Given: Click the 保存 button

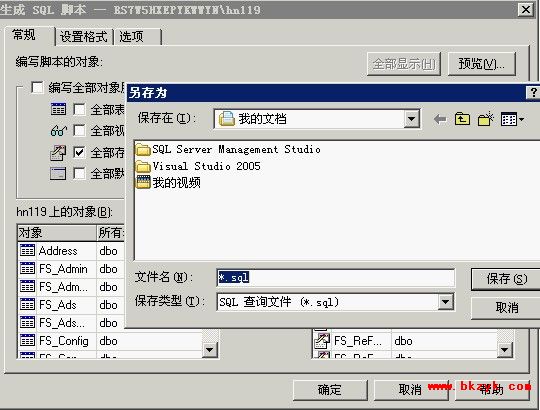Looking at the screenshot, I should click(x=506, y=279).
